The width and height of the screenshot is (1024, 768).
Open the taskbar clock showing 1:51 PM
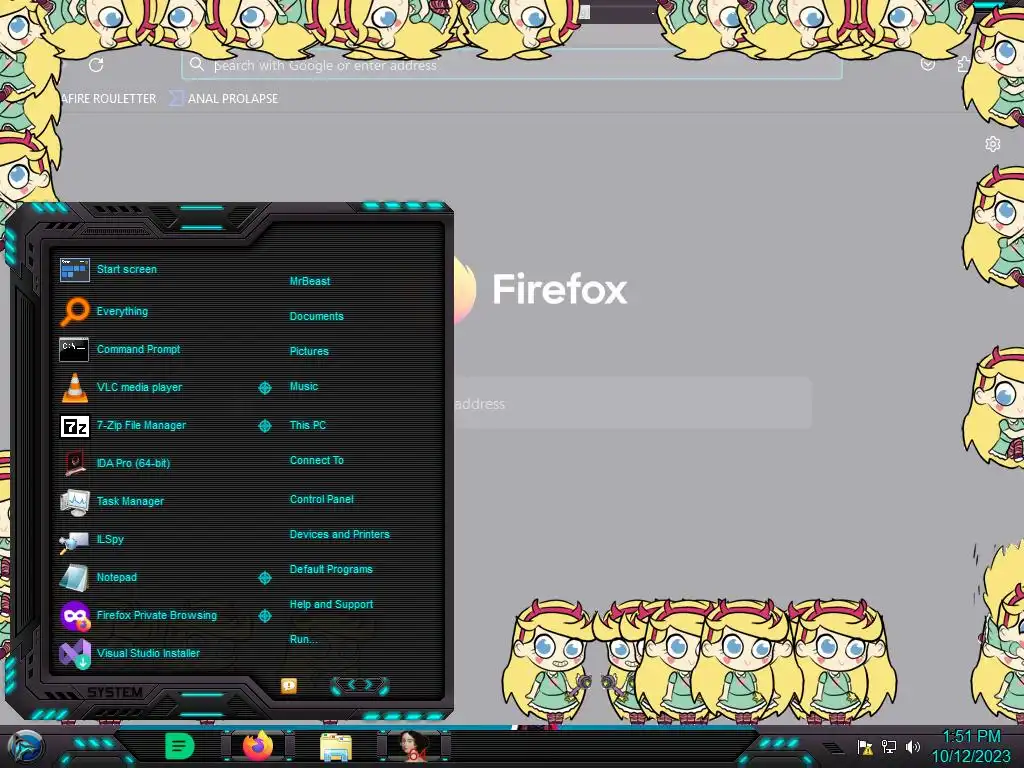970,746
